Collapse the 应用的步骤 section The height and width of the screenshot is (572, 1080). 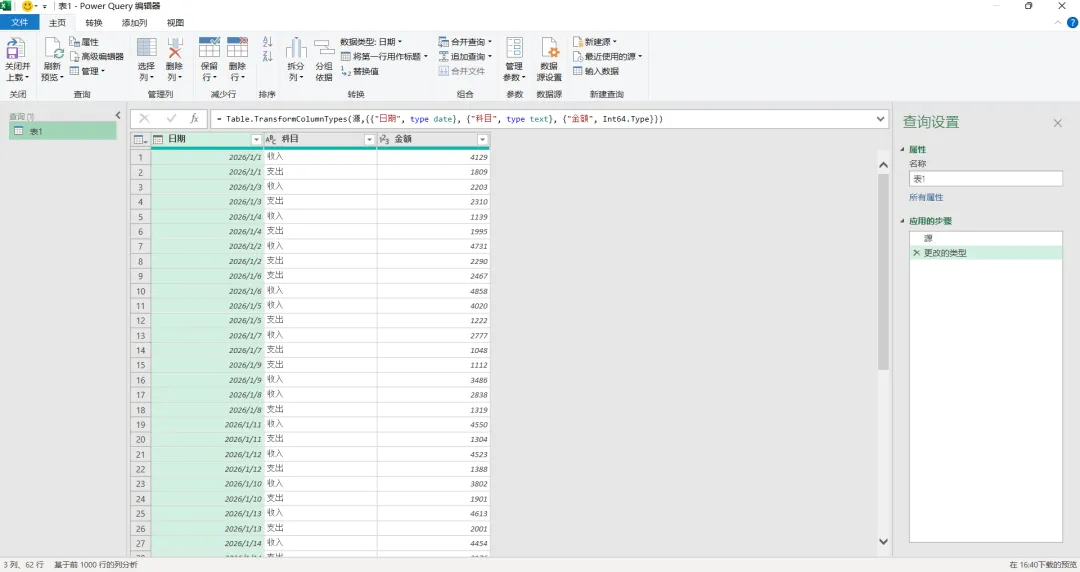click(x=902, y=221)
